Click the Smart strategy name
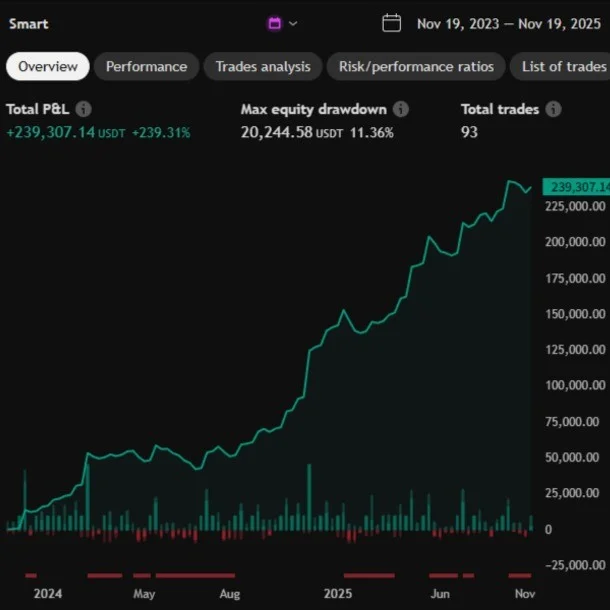The width and height of the screenshot is (610, 610). pyautogui.click(x=28, y=23)
